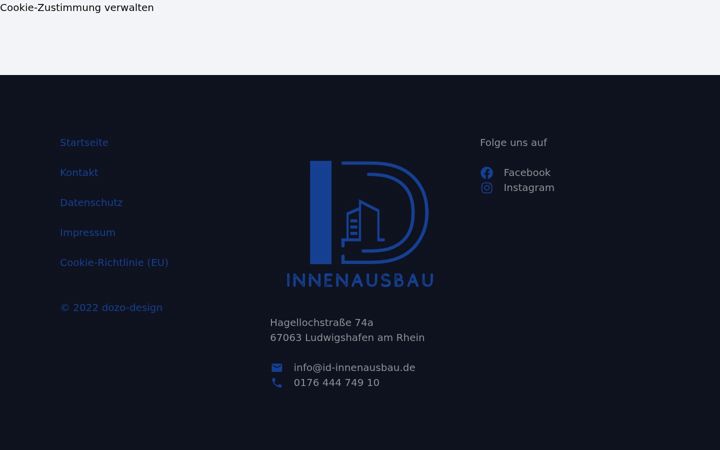
Task: Open Cookie-Richtlinie (EU) link
Action: point(114,263)
